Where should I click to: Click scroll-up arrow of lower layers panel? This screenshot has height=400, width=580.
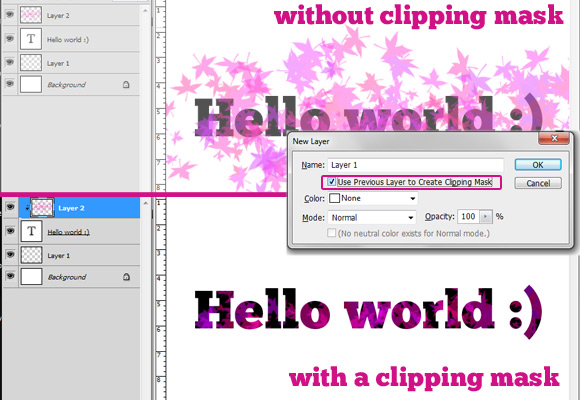(145, 203)
